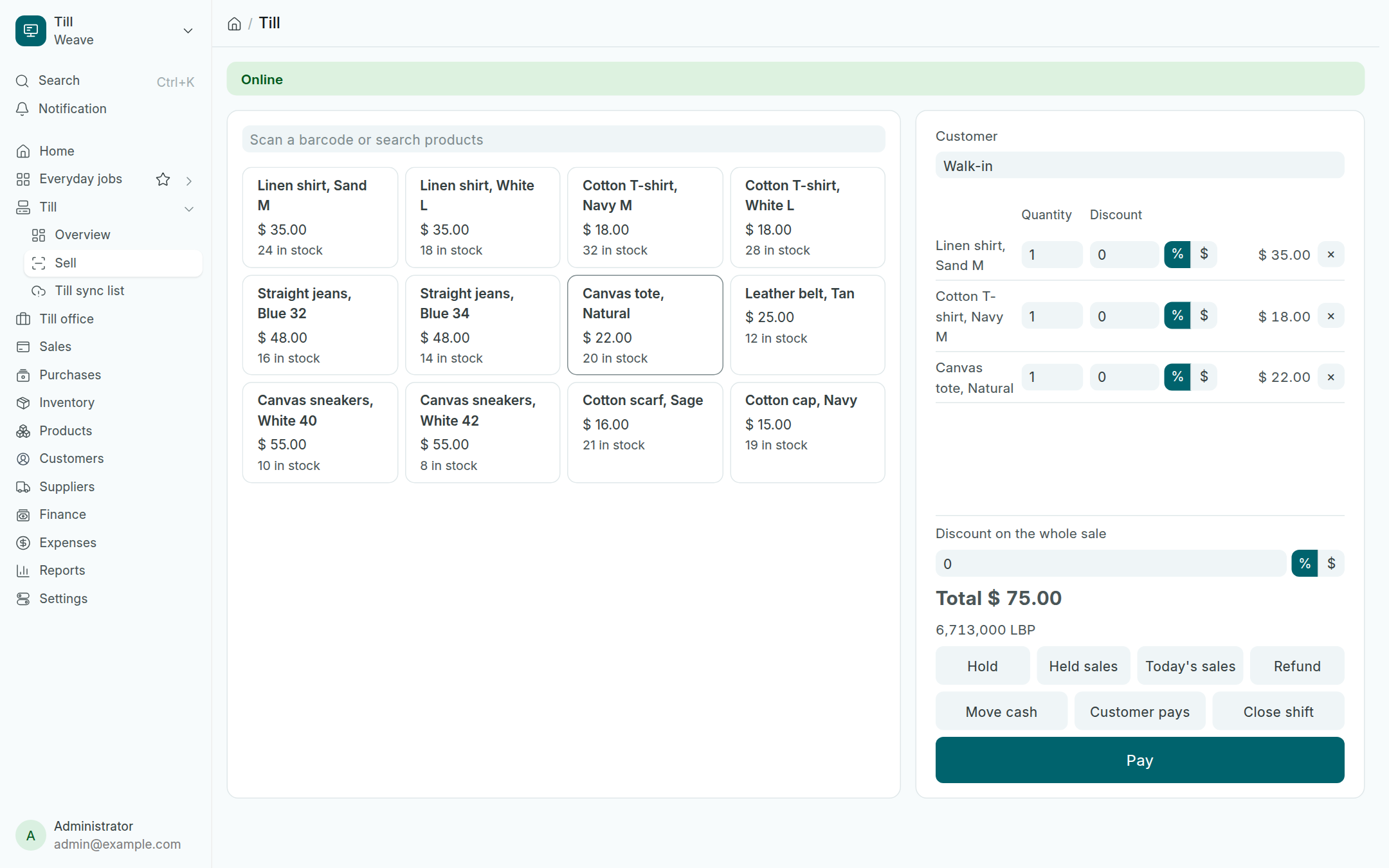Set Linen shirt discount to percent
This screenshot has height=868, width=1389.
coord(1177,255)
